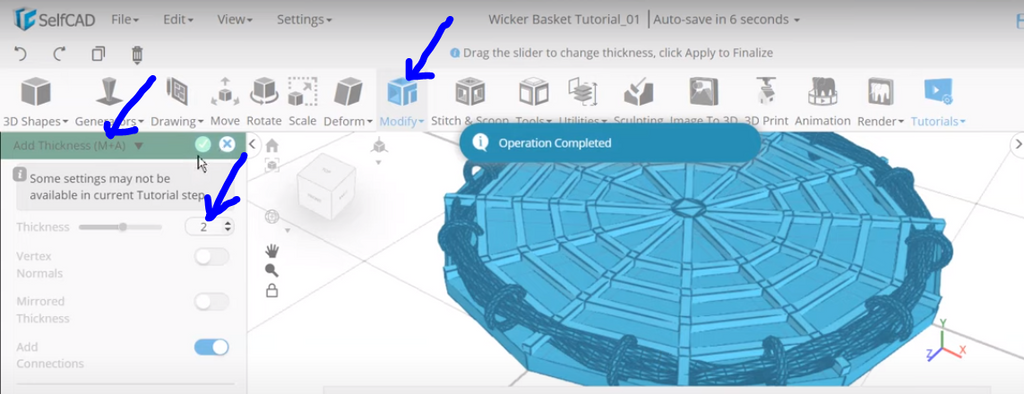The width and height of the screenshot is (1024, 394).
Task: Select the Rotate tool
Action: tap(264, 101)
